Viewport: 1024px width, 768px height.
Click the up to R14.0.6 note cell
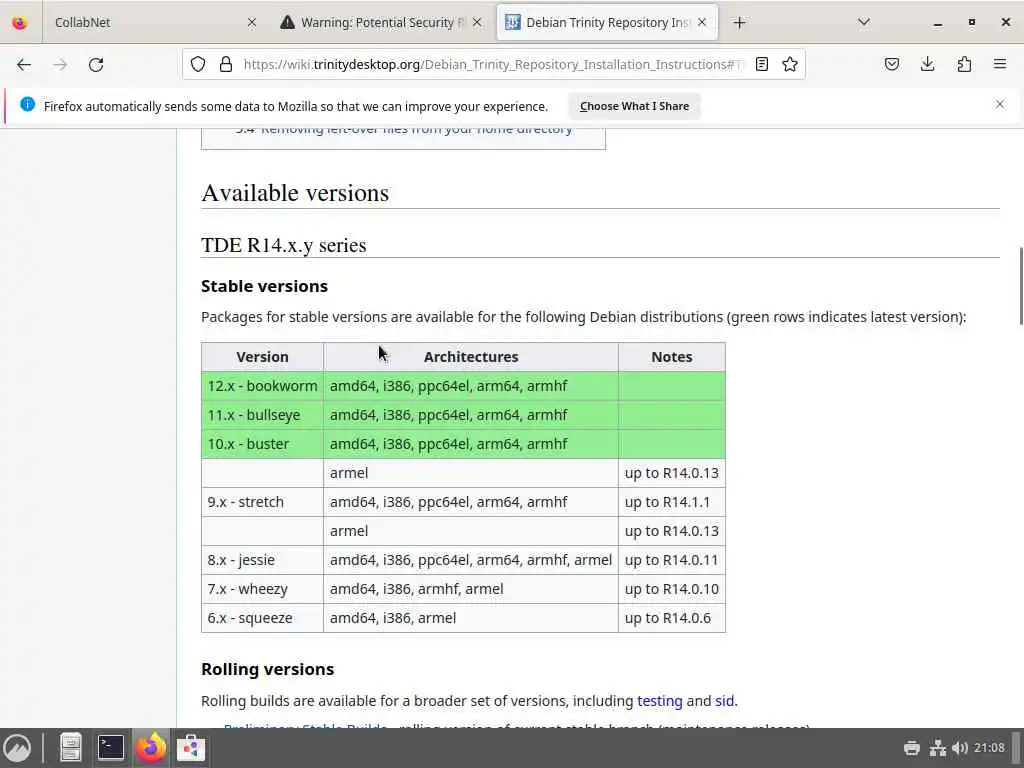pos(672,618)
